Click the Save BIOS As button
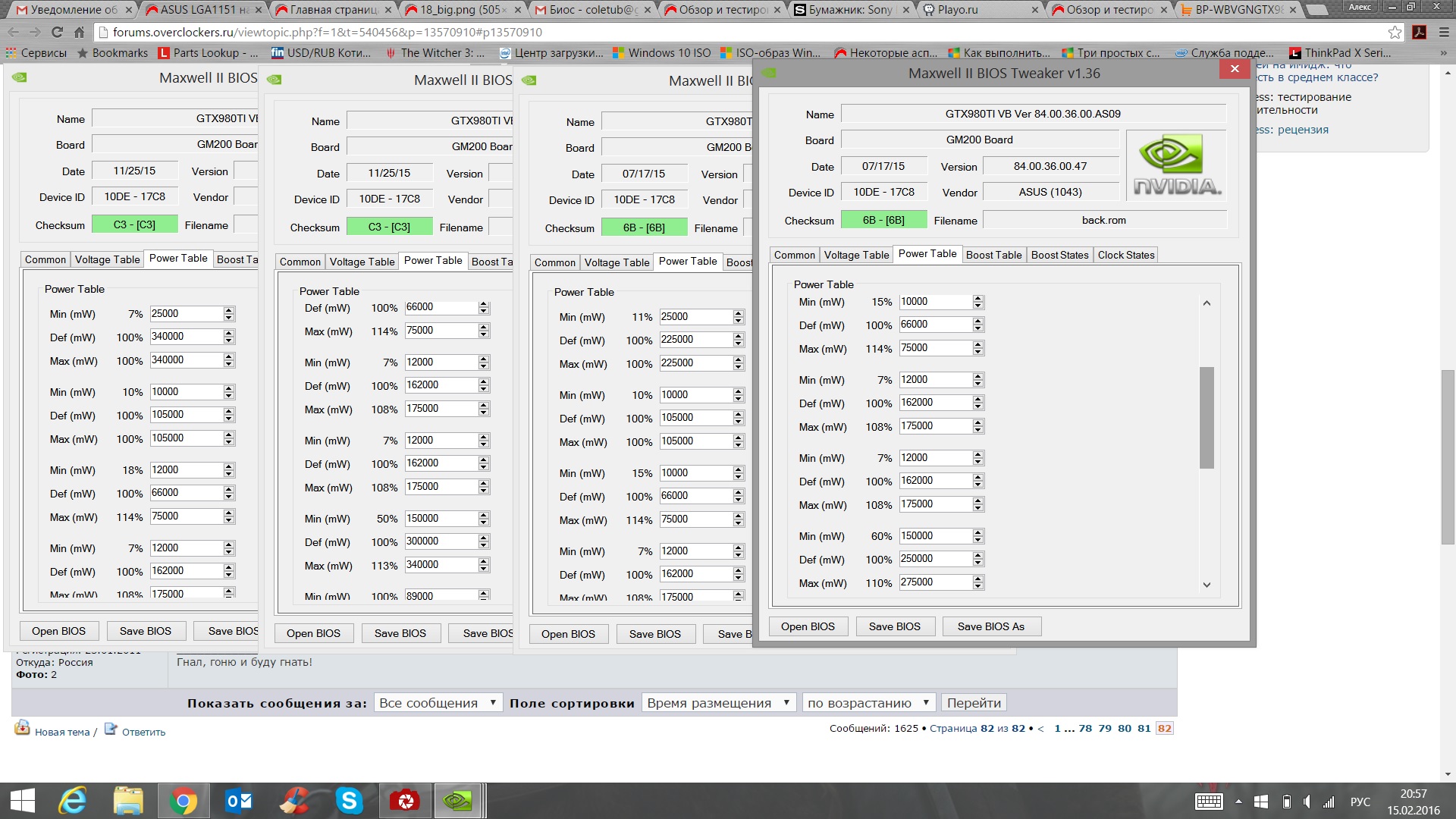1456x819 pixels. click(x=990, y=626)
